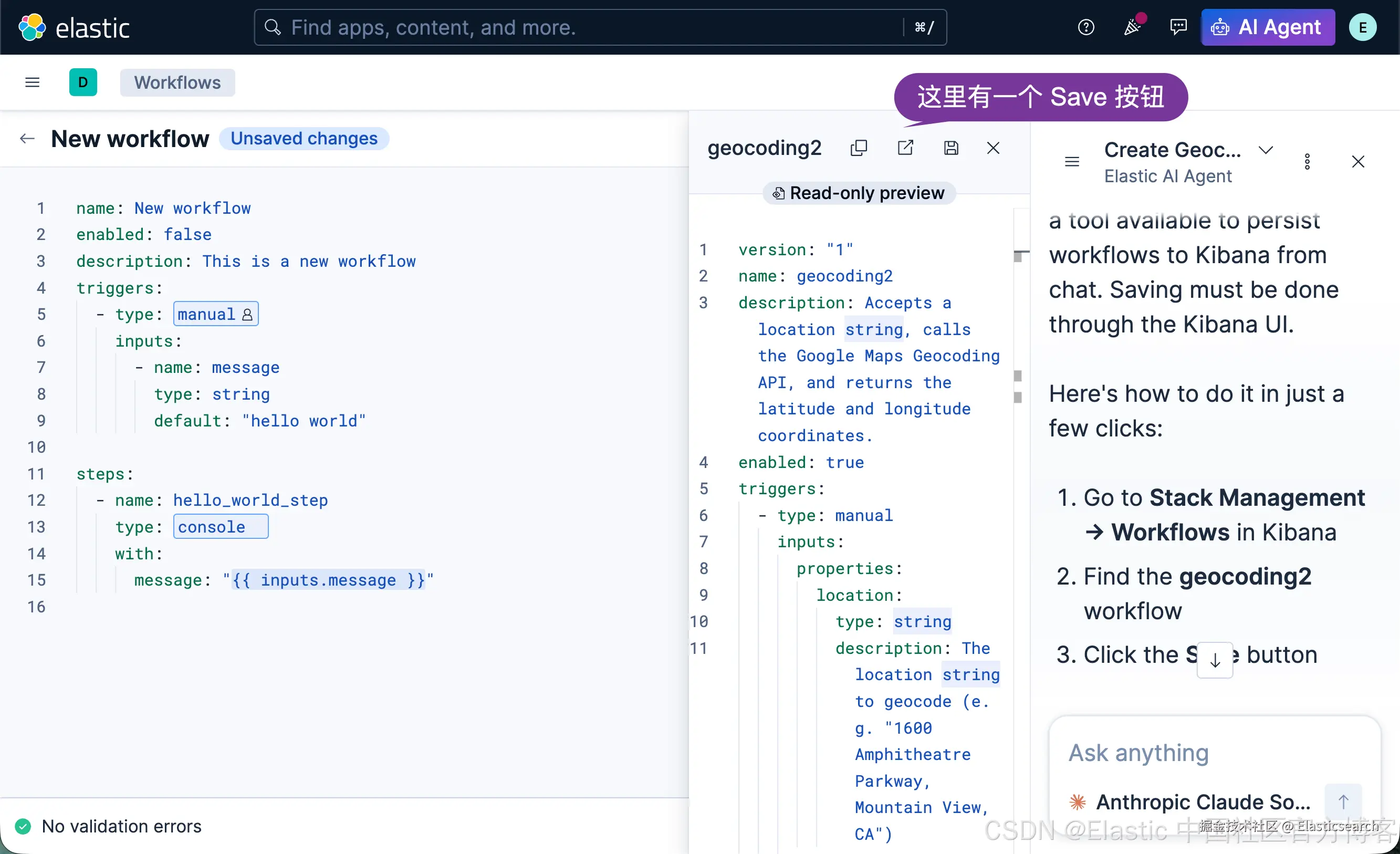Click line number 16 in the editor gutter
The width and height of the screenshot is (1400, 854).
(36, 607)
